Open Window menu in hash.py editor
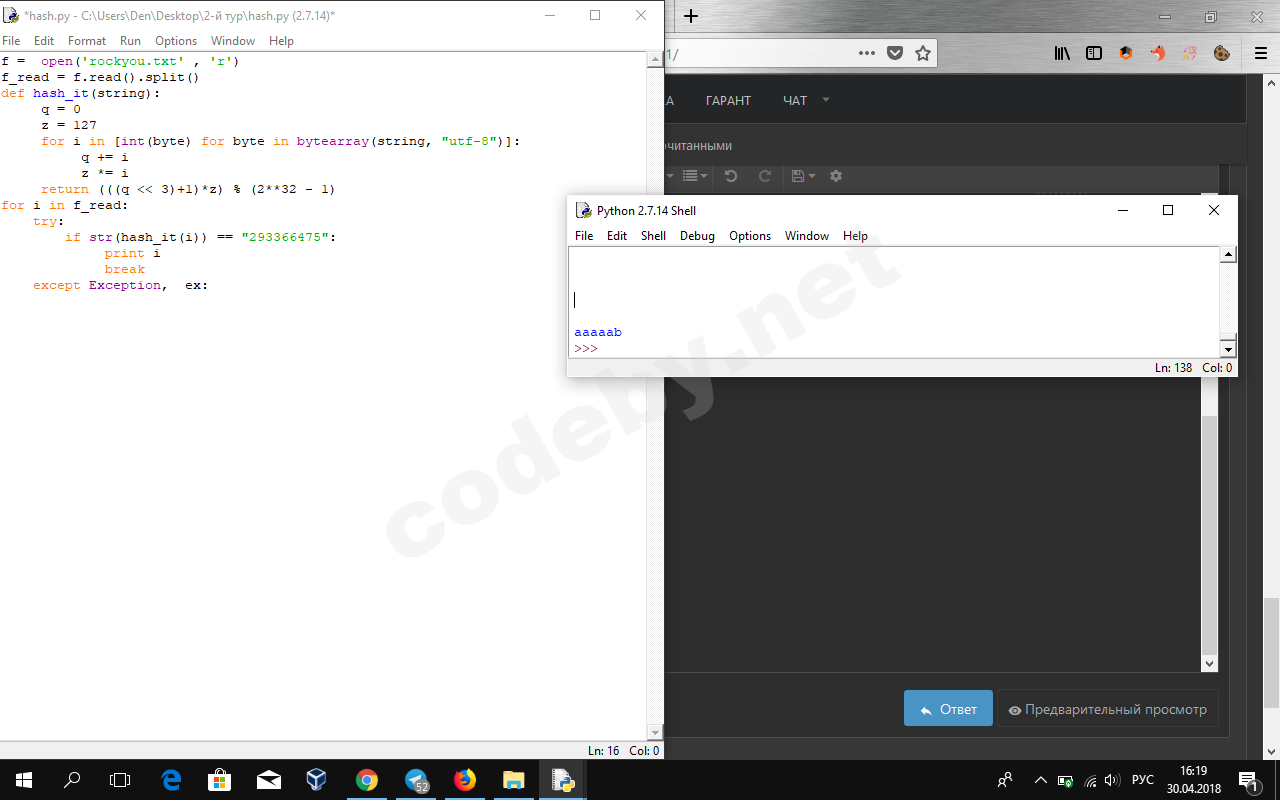Screen dimensions: 1280x800 tap(233, 41)
